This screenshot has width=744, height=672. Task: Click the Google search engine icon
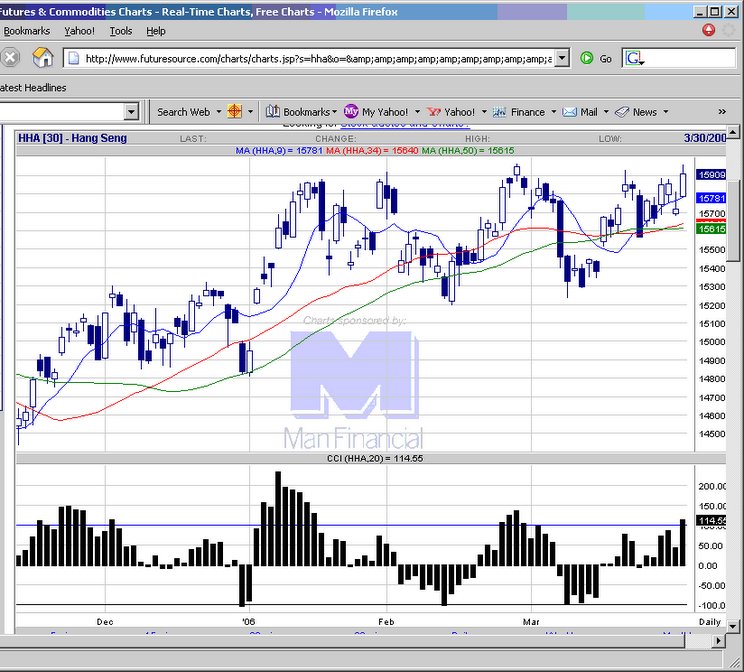634,58
